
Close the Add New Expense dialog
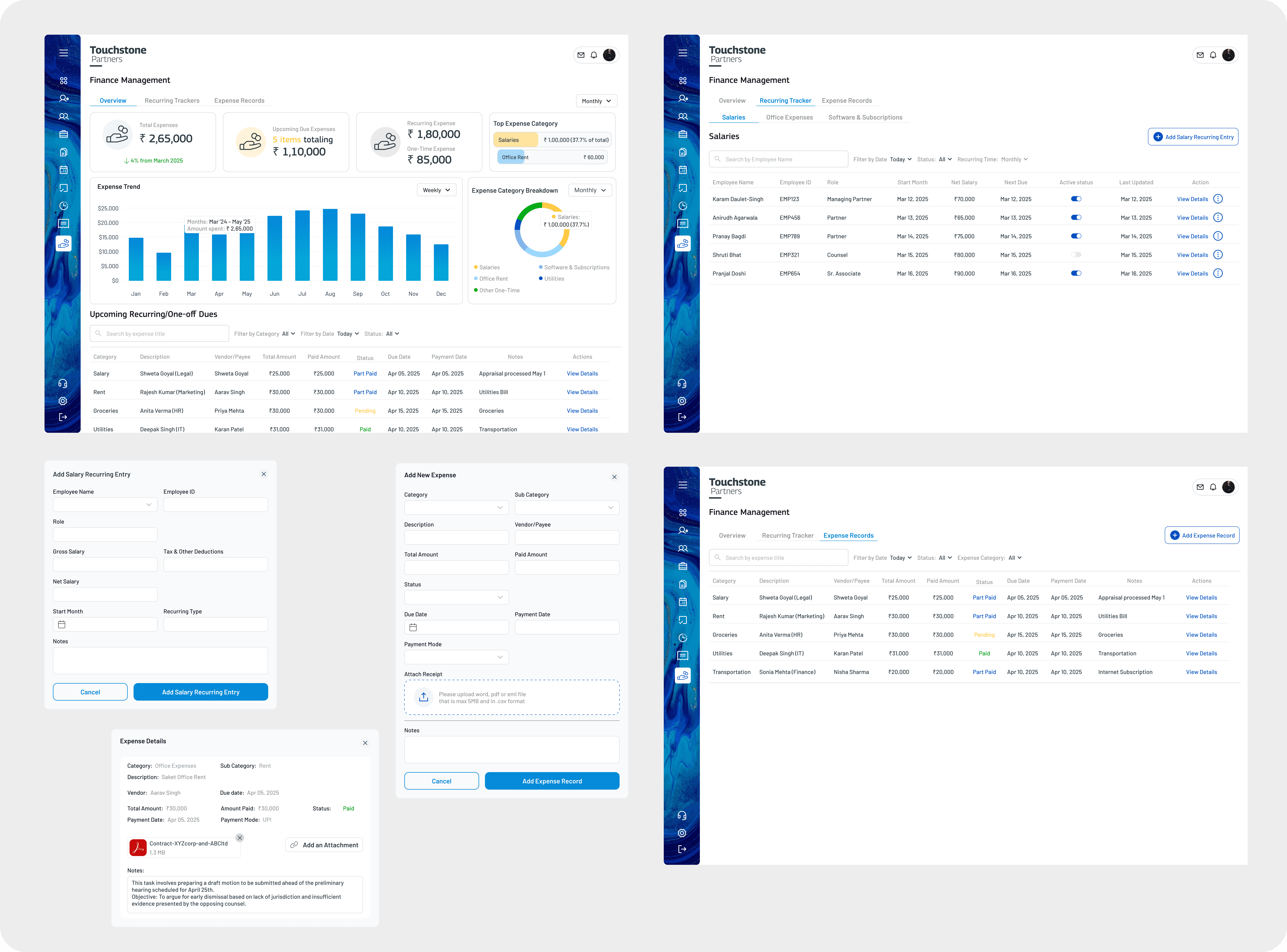(614, 477)
